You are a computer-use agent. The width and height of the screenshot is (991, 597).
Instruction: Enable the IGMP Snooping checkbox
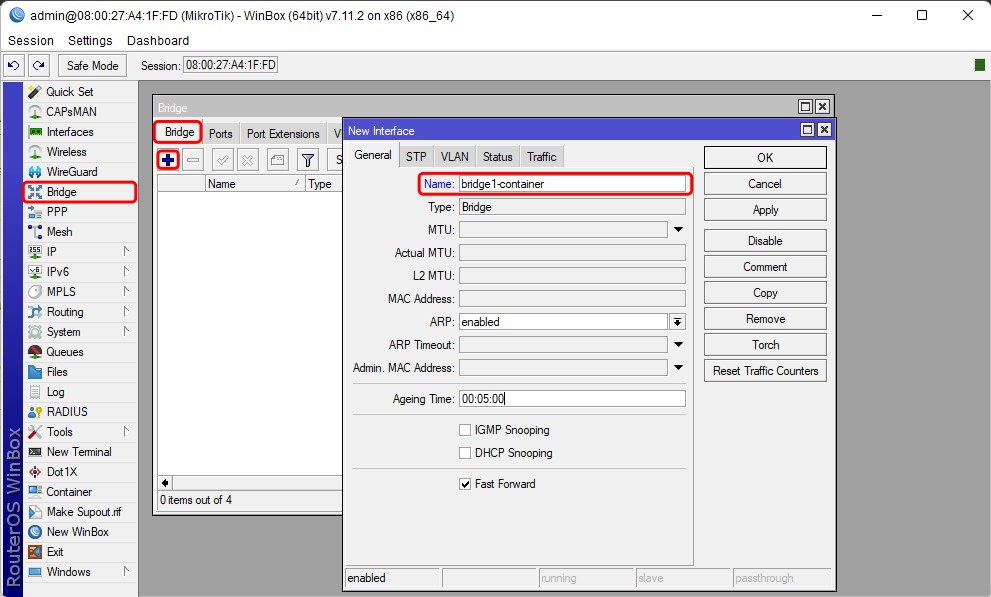(x=465, y=430)
